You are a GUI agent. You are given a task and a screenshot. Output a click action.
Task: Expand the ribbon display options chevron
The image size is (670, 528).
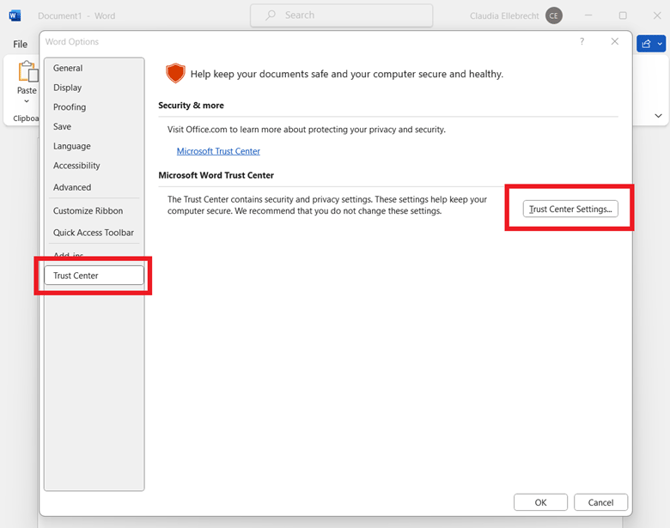point(658,116)
